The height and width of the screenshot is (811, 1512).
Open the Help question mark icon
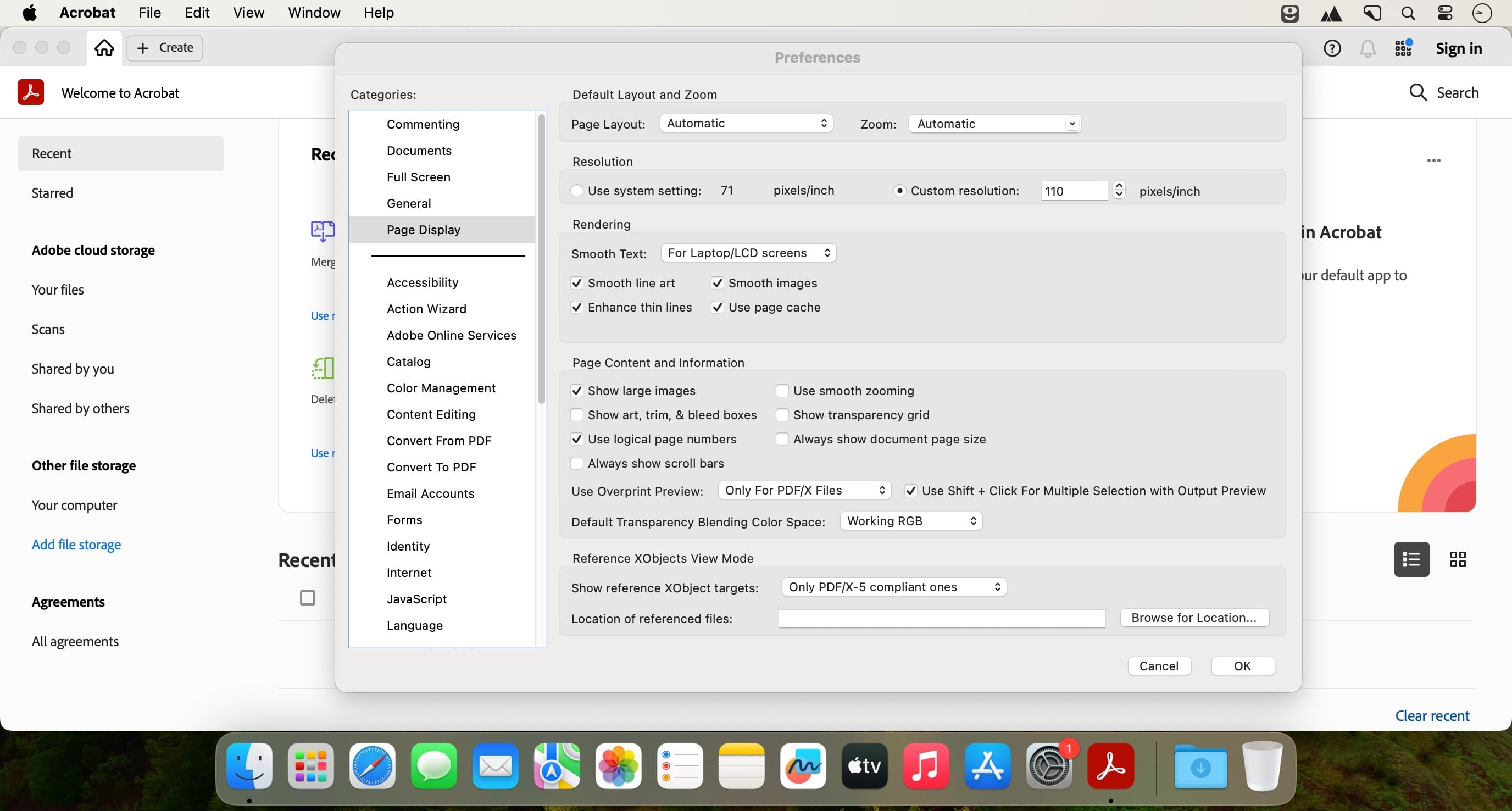point(1332,48)
